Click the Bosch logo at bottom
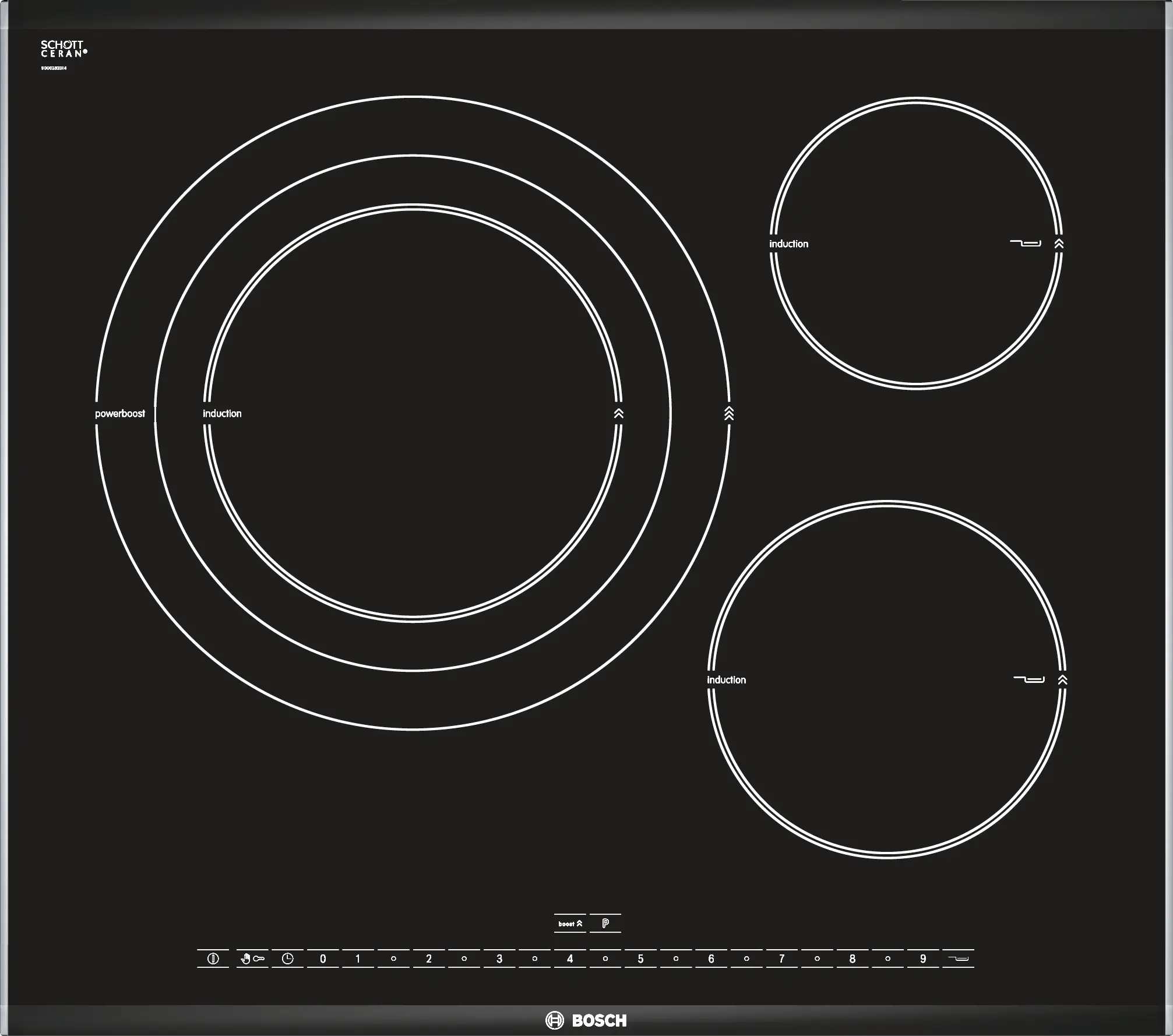 [586, 1020]
